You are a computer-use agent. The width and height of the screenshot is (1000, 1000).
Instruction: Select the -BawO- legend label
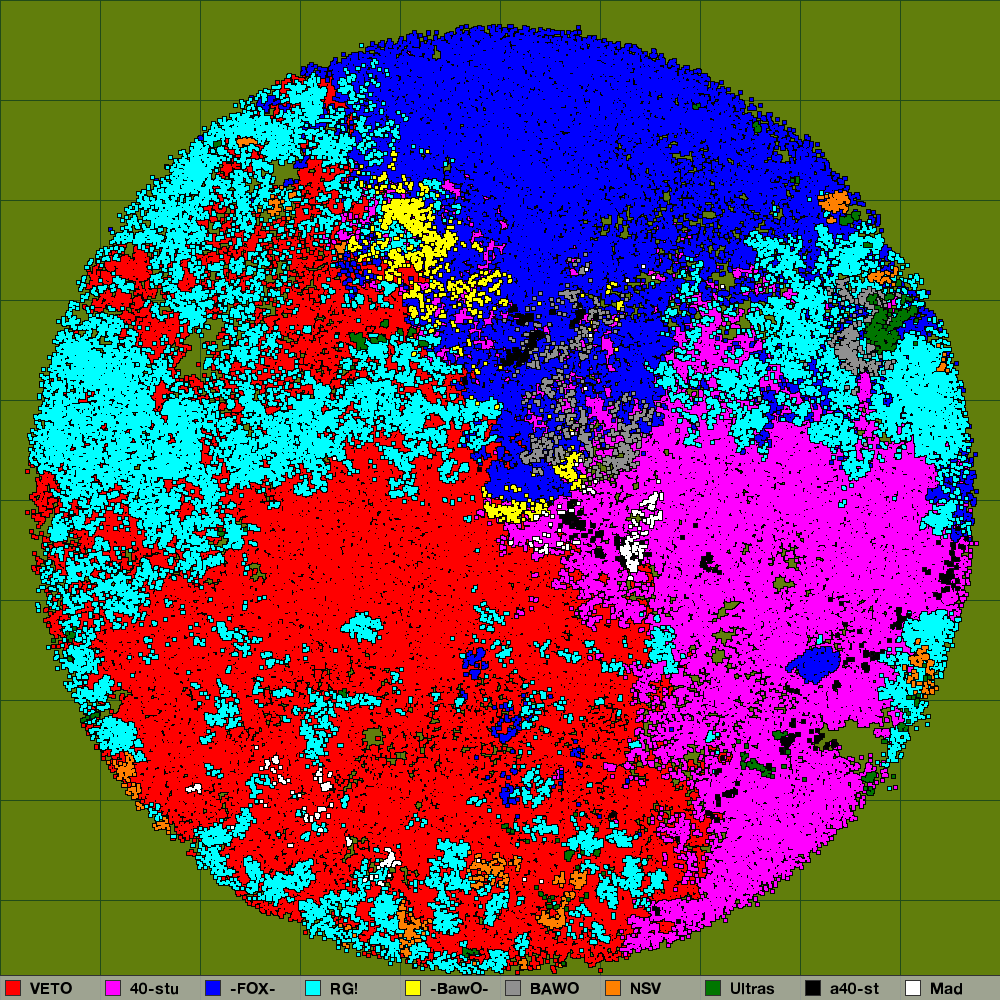(x=459, y=989)
